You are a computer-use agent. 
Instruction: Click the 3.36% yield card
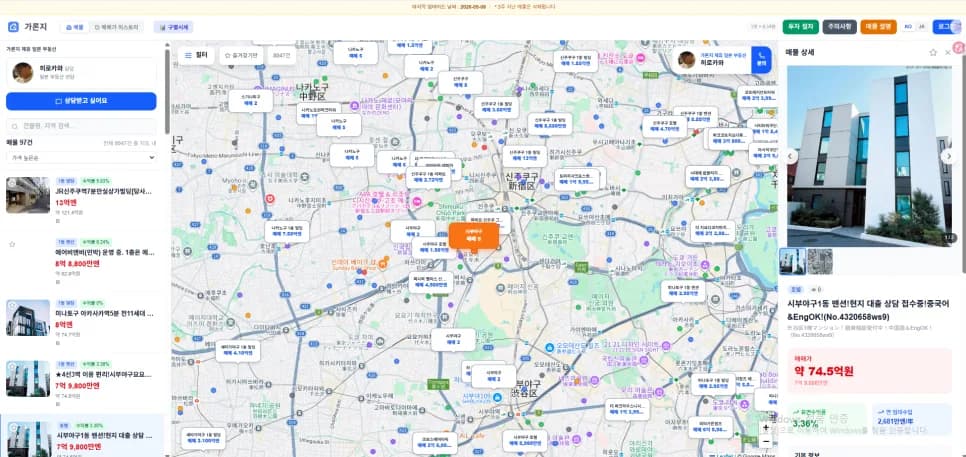[826, 419]
